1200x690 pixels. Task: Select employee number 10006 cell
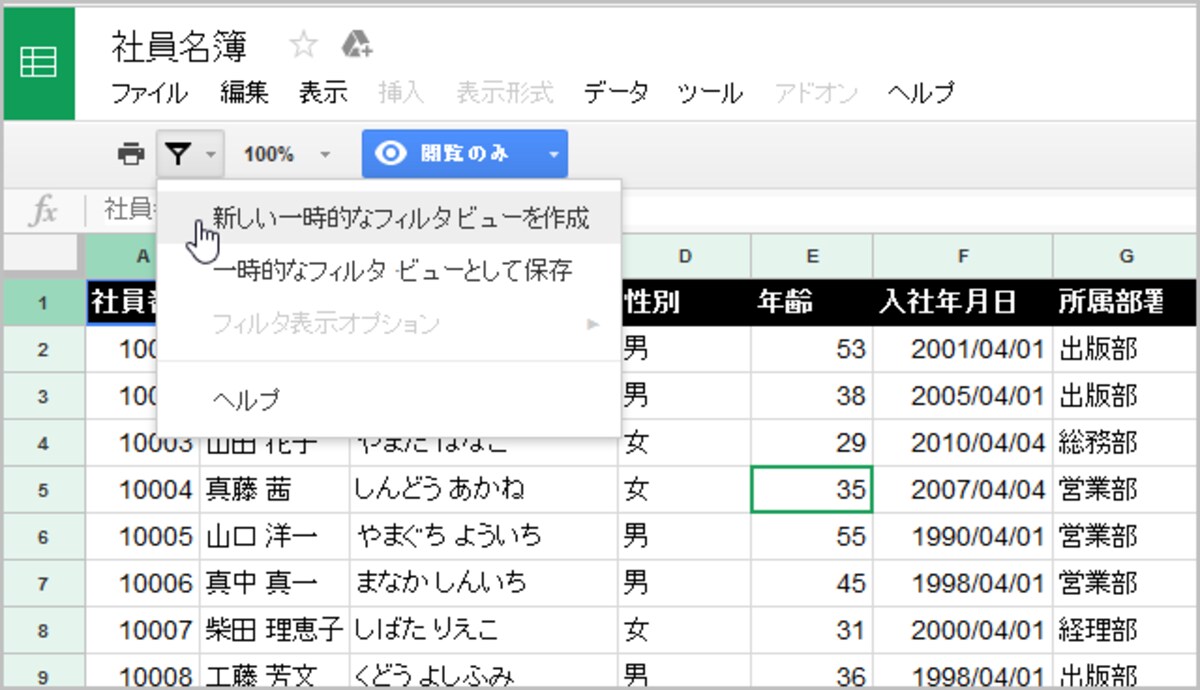[x=143, y=583]
